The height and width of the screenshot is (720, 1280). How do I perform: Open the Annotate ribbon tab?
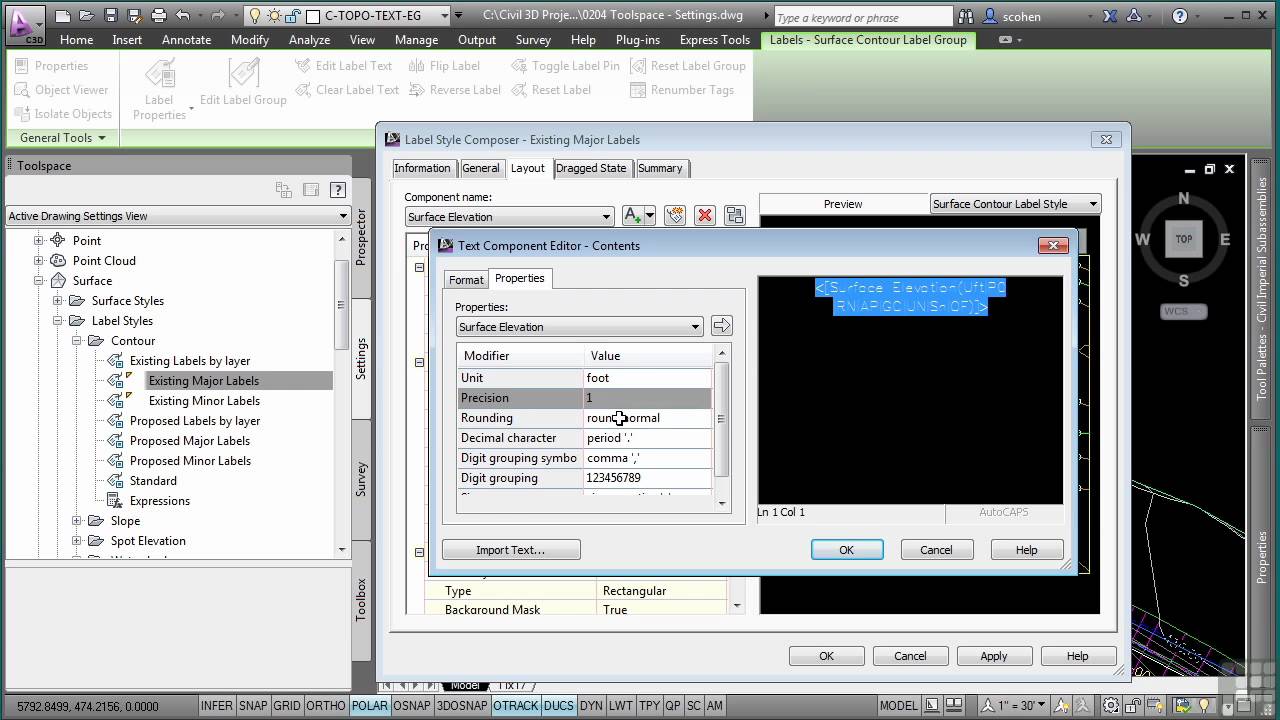[x=186, y=40]
